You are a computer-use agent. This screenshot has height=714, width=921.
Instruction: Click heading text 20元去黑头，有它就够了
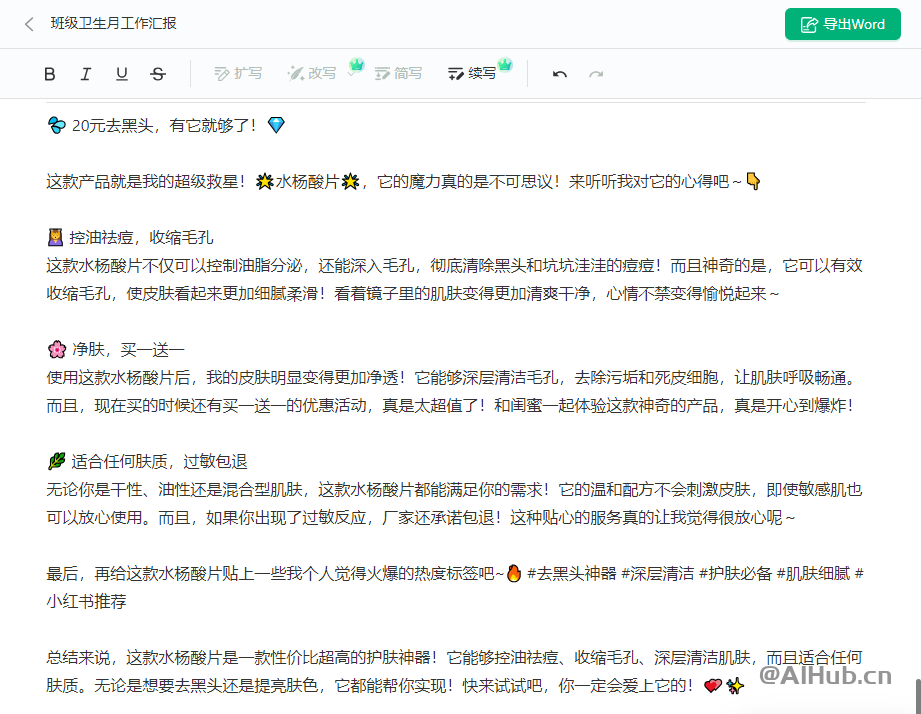tap(163, 125)
